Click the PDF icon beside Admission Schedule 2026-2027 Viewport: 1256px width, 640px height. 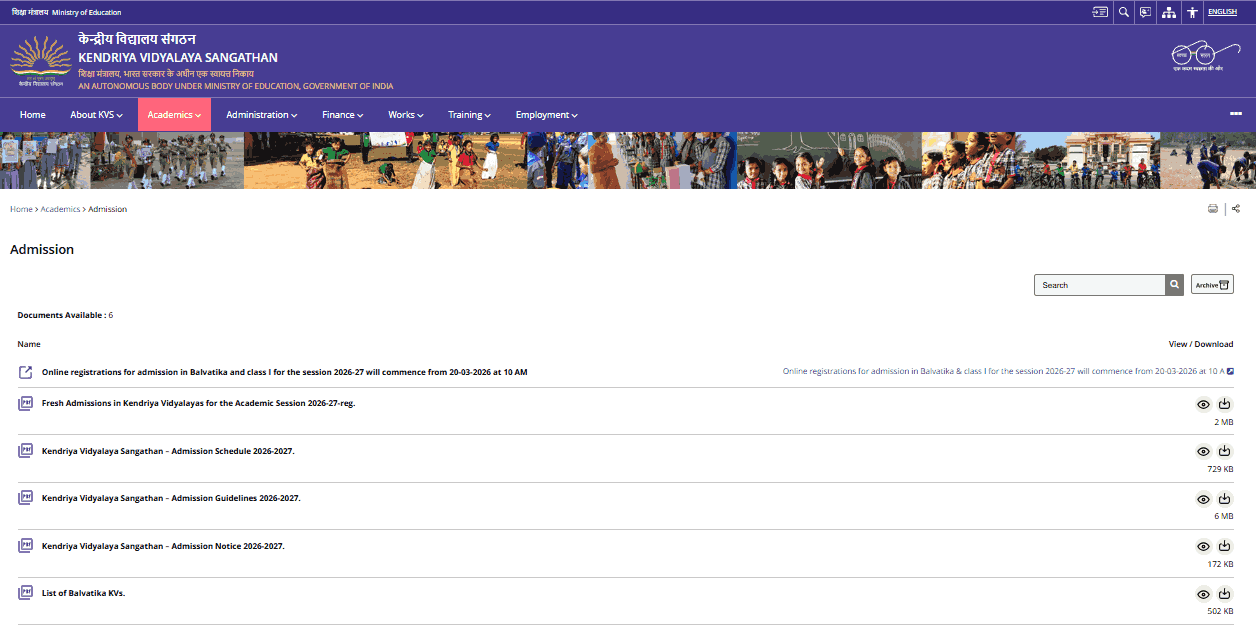(24, 450)
